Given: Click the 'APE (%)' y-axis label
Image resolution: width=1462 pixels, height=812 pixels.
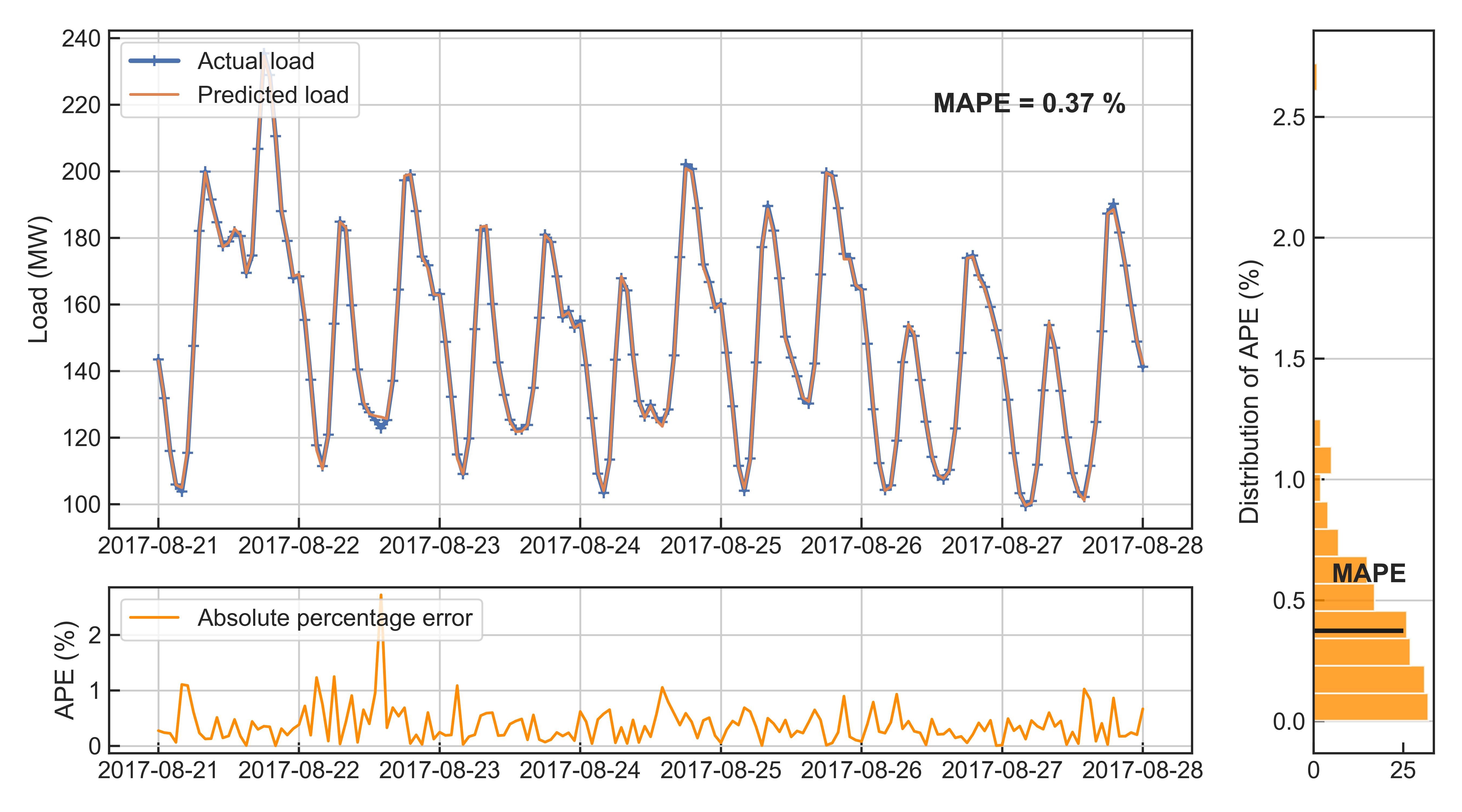Looking at the screenshot, I should coord(65,670).
